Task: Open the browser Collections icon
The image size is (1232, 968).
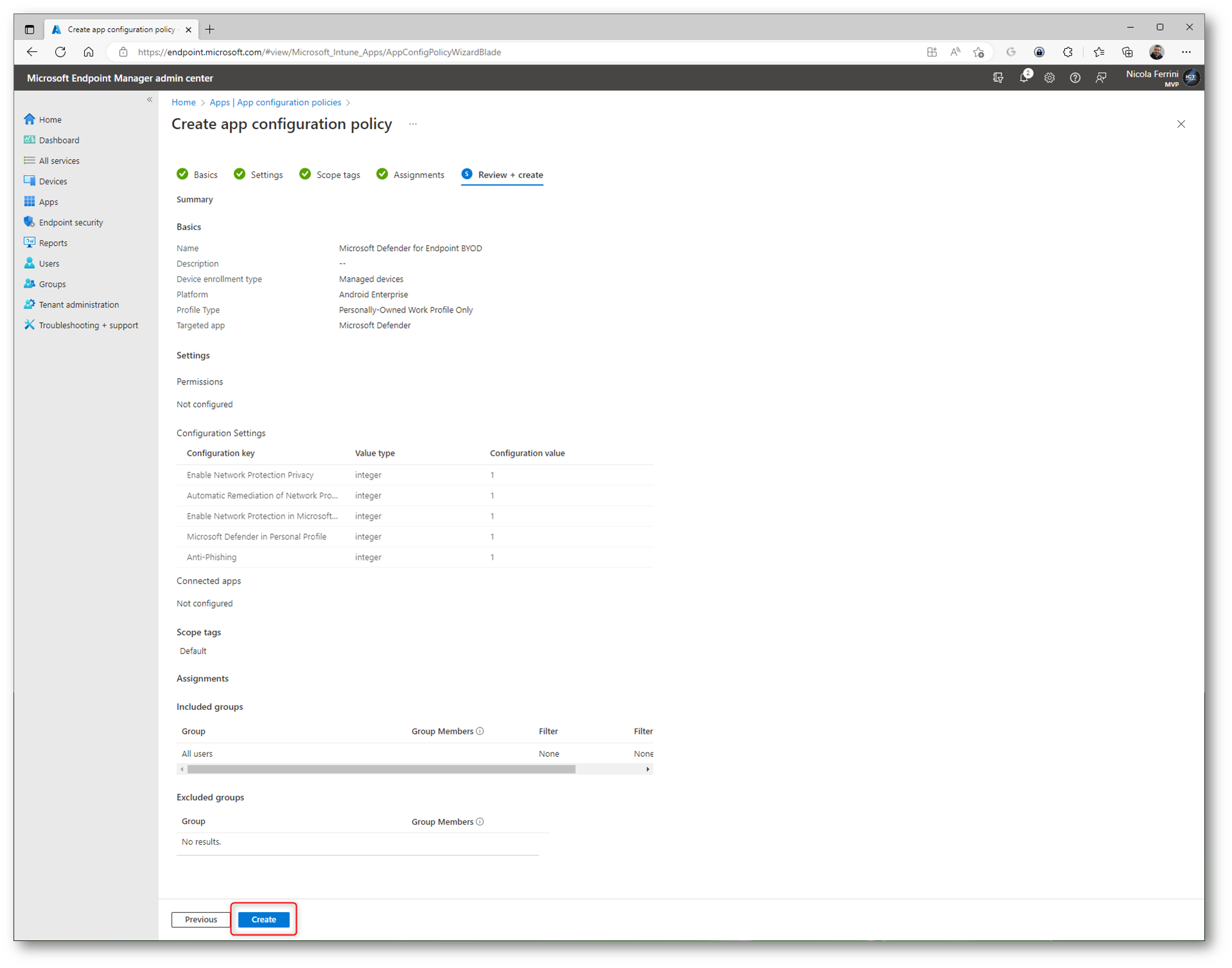Action: click(x=1127, y=52)
